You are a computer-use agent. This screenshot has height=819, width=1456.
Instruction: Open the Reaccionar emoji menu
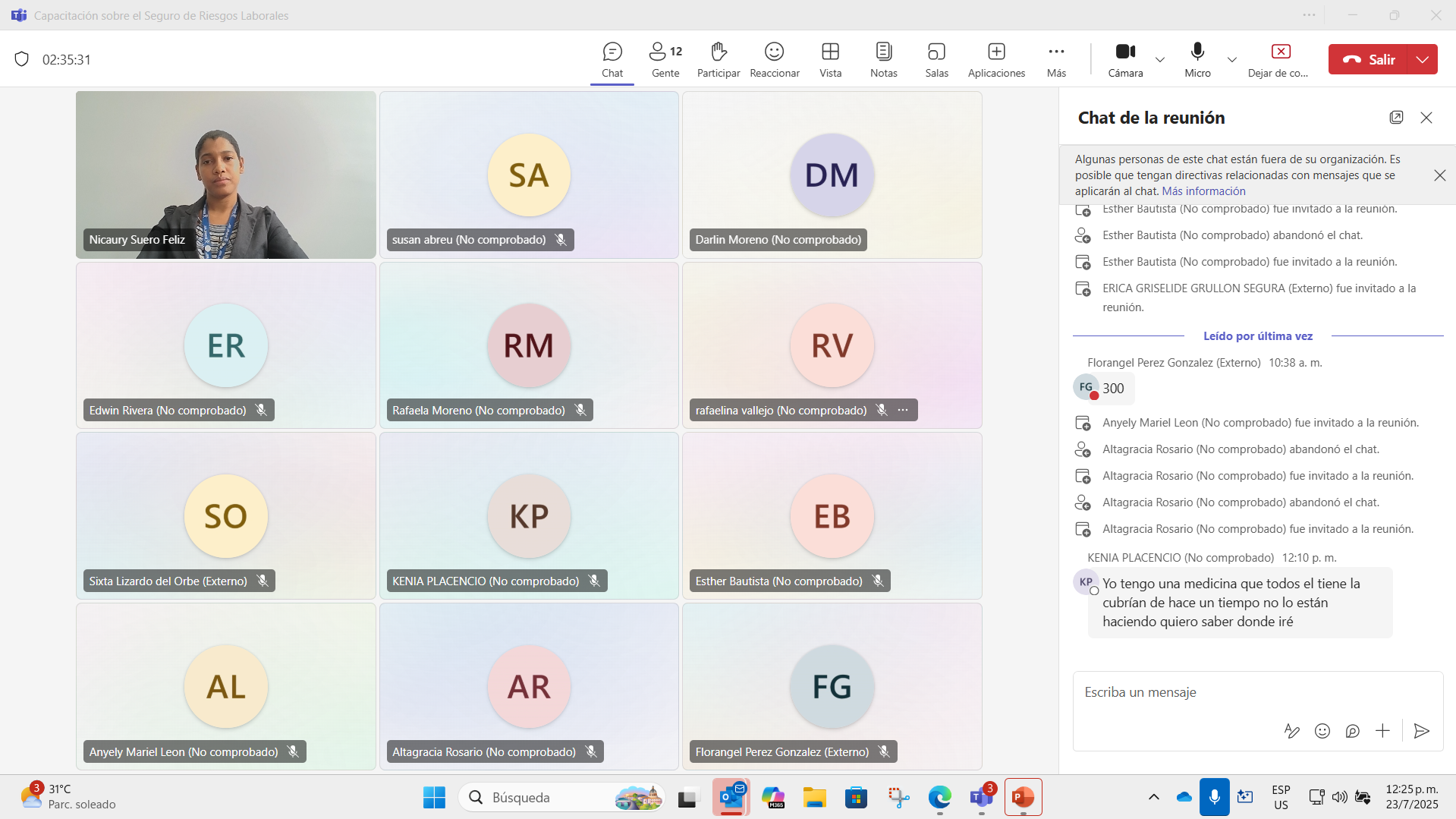(774, 59)
